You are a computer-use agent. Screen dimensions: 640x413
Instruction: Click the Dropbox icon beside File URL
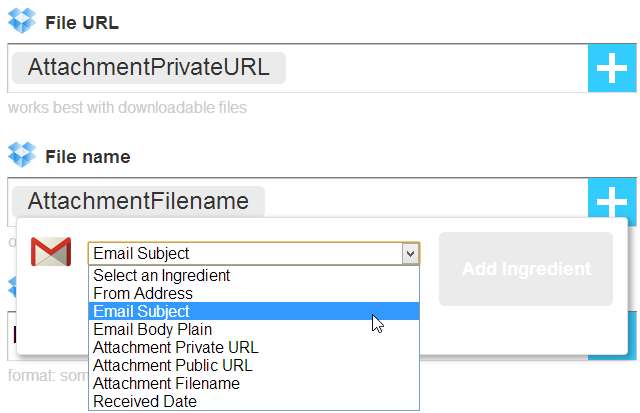pos(21,22)
